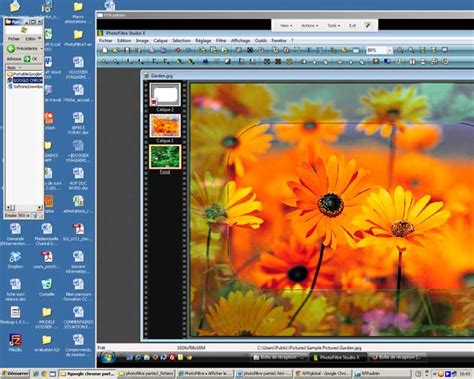Open the zoom percentage dropdown
The image size is (474, 379).
[x=389, y=50]
